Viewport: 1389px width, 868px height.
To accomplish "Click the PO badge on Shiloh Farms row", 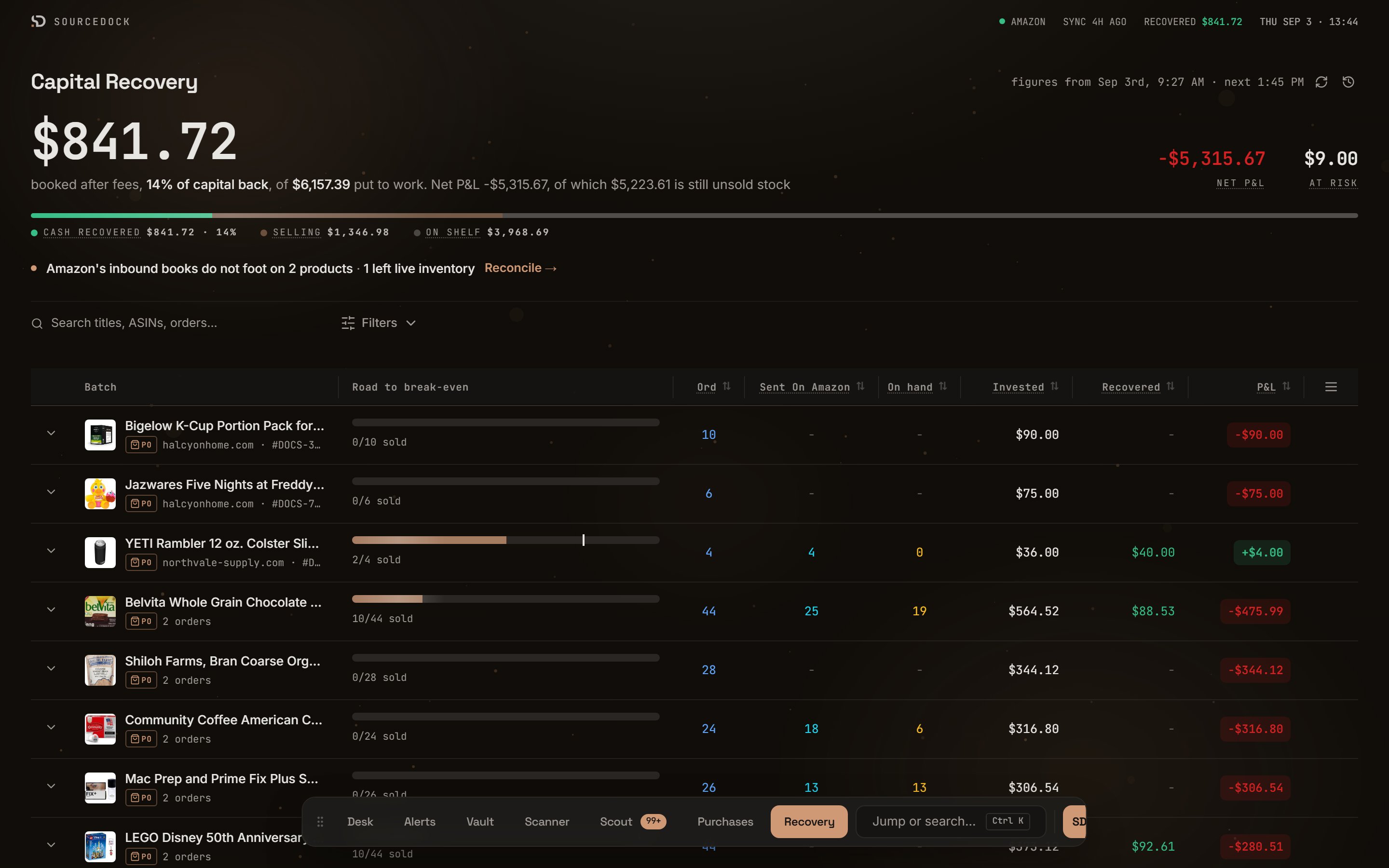I will pos(141,680).
